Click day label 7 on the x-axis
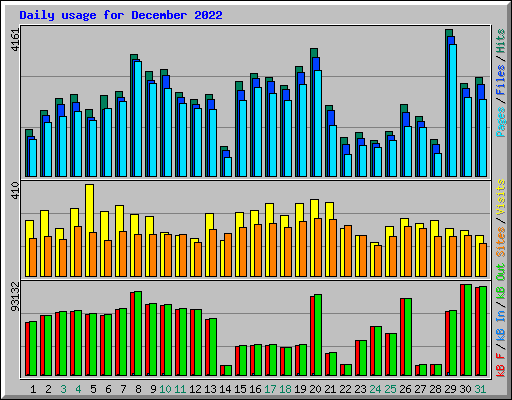512x400 pixels. pos(123,389)
